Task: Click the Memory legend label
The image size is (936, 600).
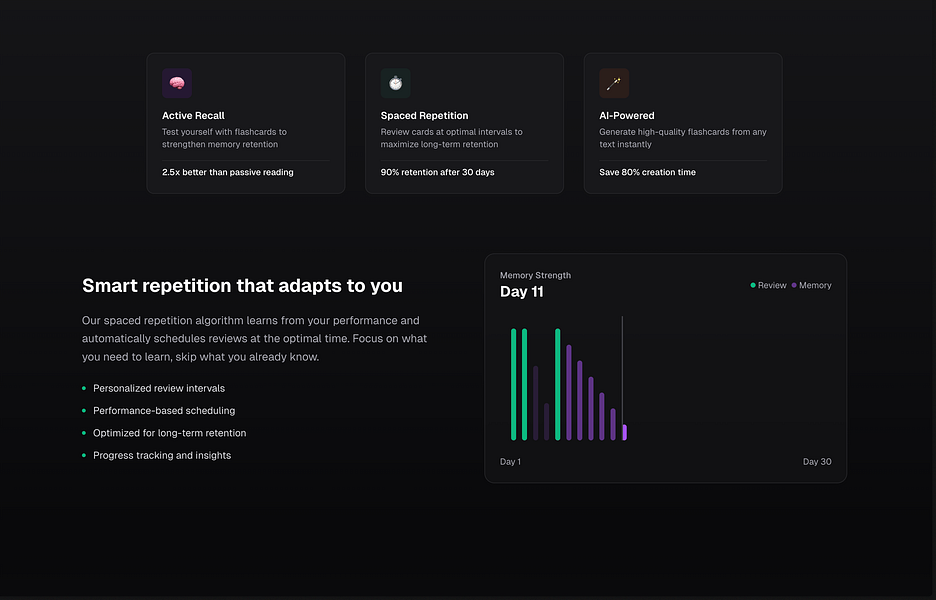Action: click(x=815, y=285)
